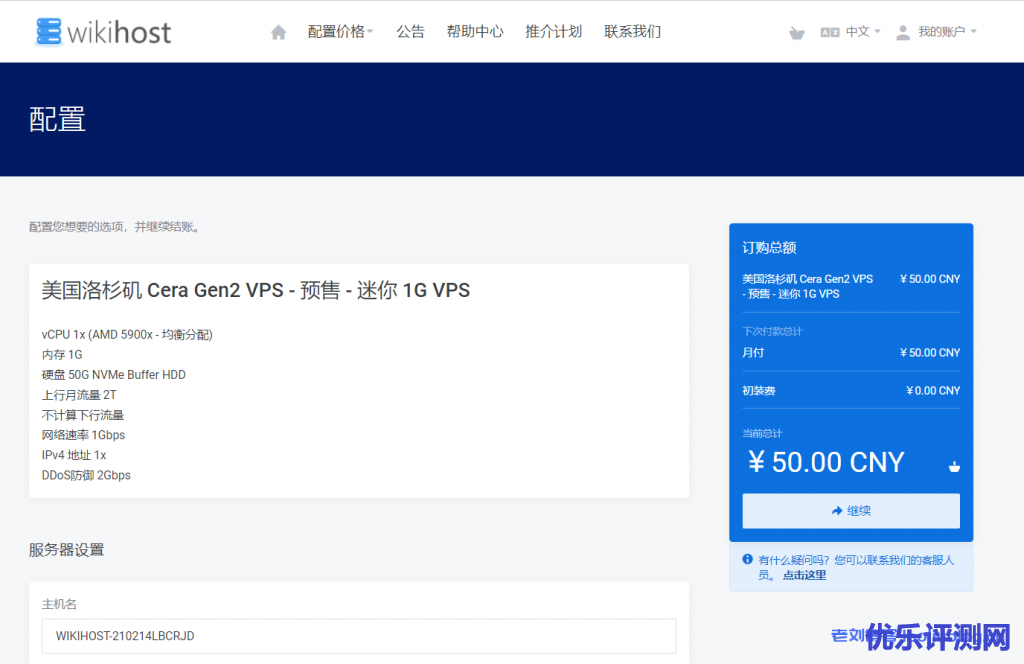Click the 服务器设置 section heading
Viewport: 1024px width, 664px height.
[67, 550]
